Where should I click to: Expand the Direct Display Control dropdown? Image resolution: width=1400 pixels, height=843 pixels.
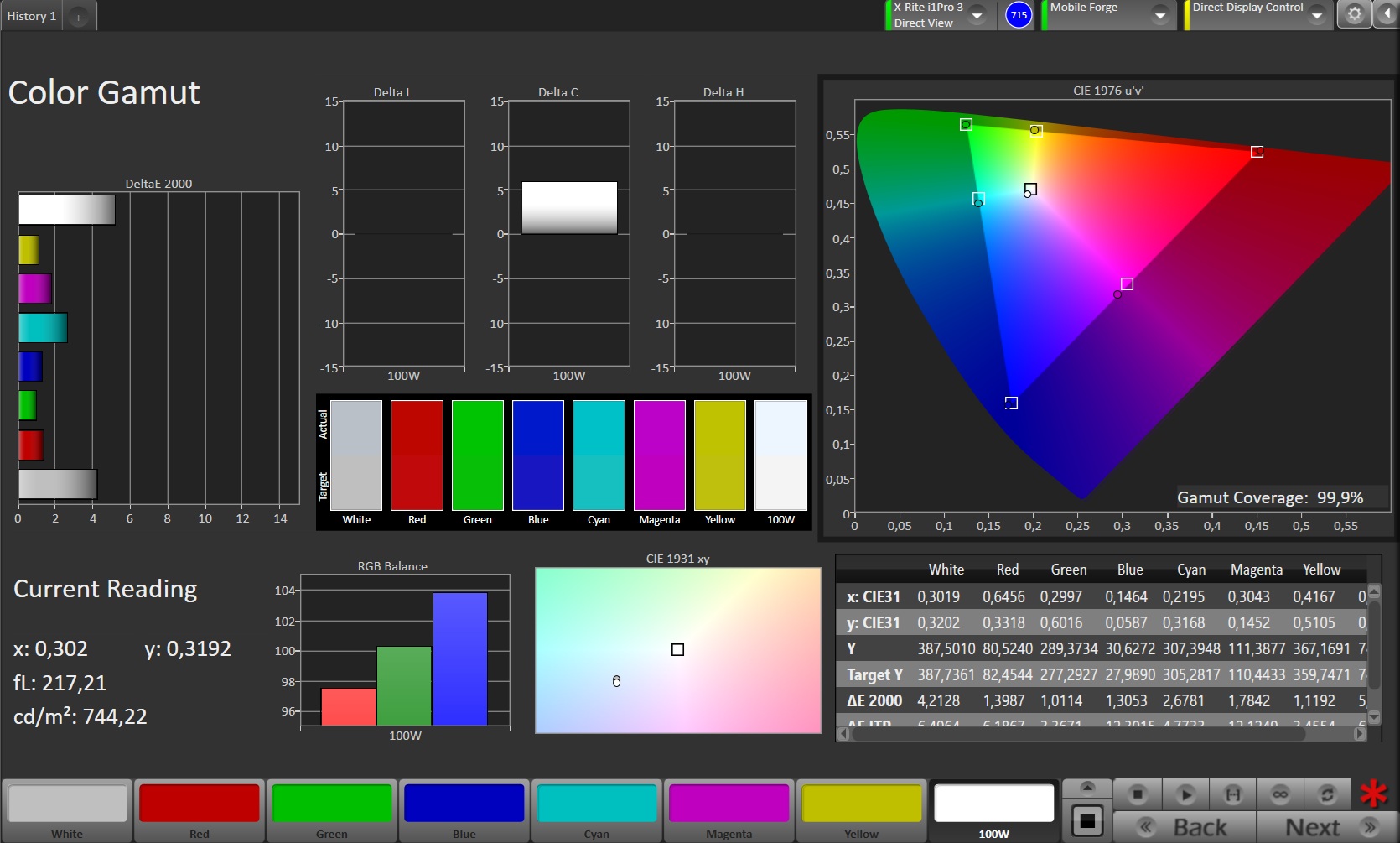1317,16
